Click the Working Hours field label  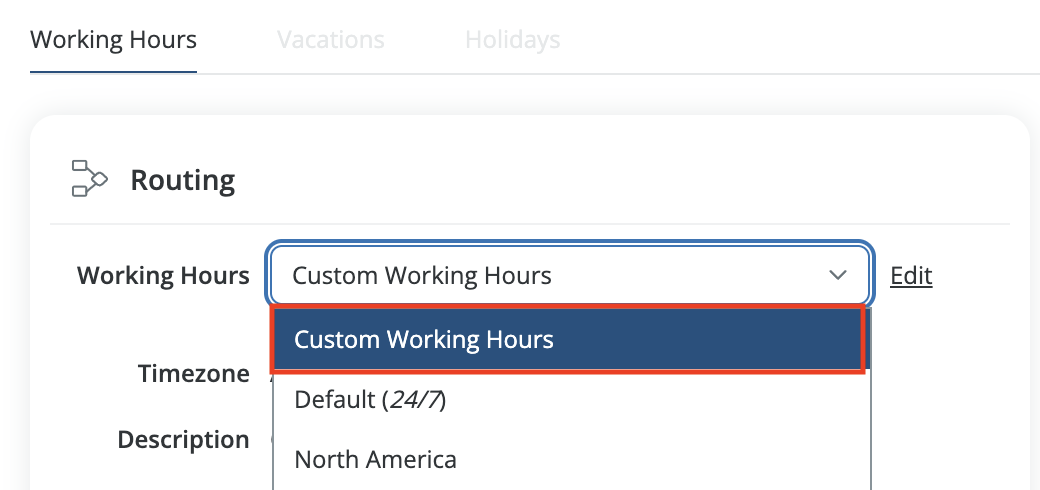(x=163, y=275)
